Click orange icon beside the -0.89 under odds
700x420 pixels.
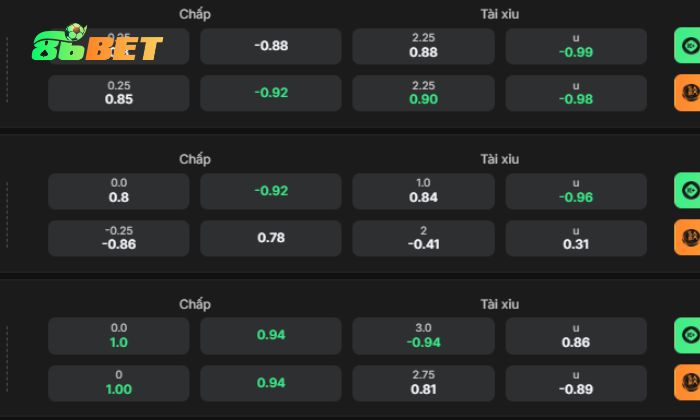pos(688,382)
